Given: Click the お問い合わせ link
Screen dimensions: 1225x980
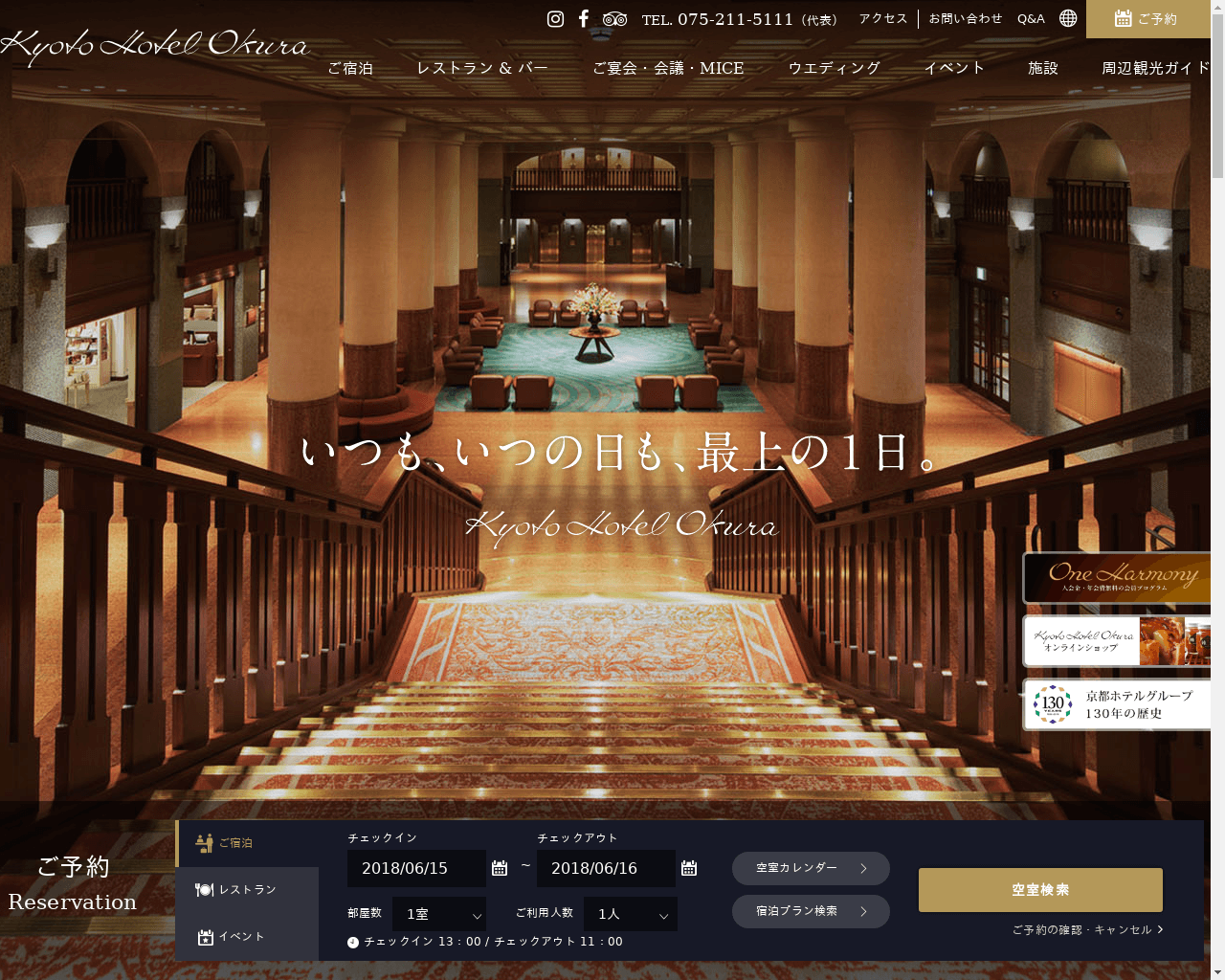Looking at the screenshot, I should point(966,18).
